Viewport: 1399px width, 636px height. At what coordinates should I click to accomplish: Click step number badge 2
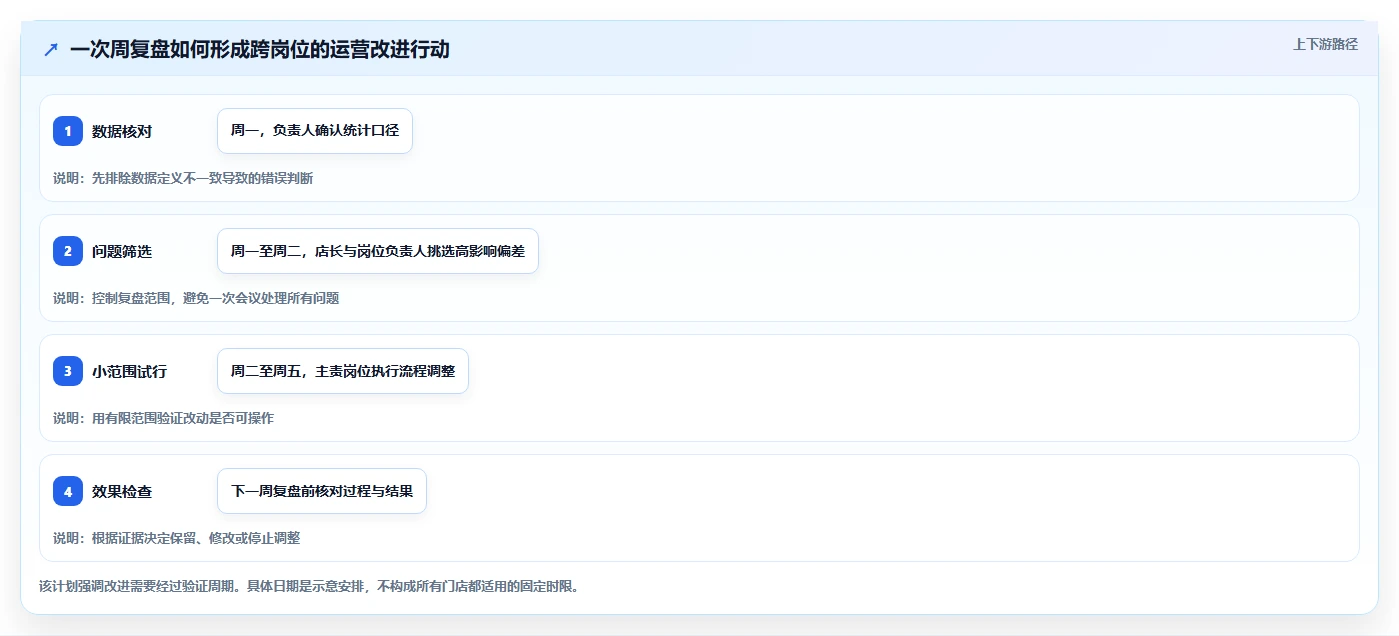coord(68,251)
